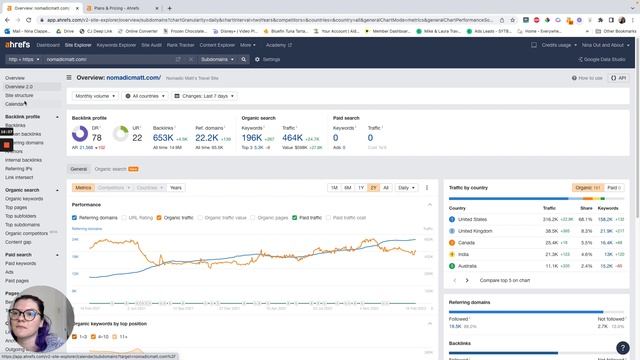Open Rank Tracker in top navigation
The image size is (640, 360).
point(180,45)
